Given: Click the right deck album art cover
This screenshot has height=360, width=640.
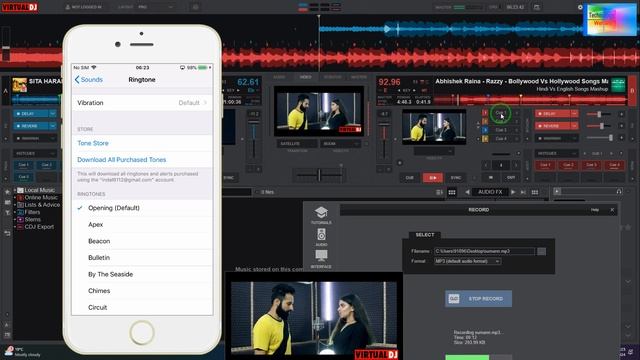Looking at the screenshot, I should (x=618, y=85).
